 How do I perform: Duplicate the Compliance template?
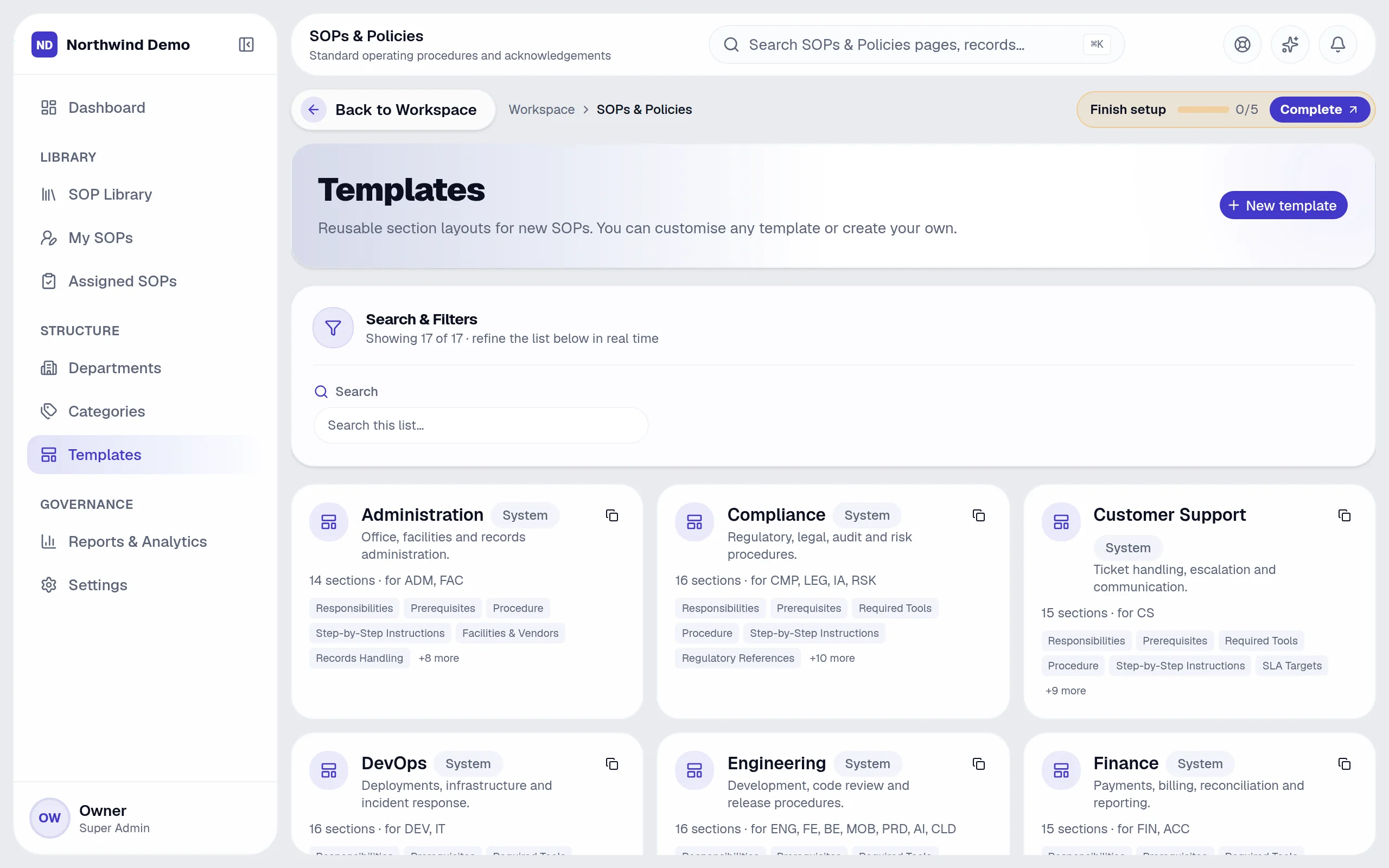(x=979, y=515)
